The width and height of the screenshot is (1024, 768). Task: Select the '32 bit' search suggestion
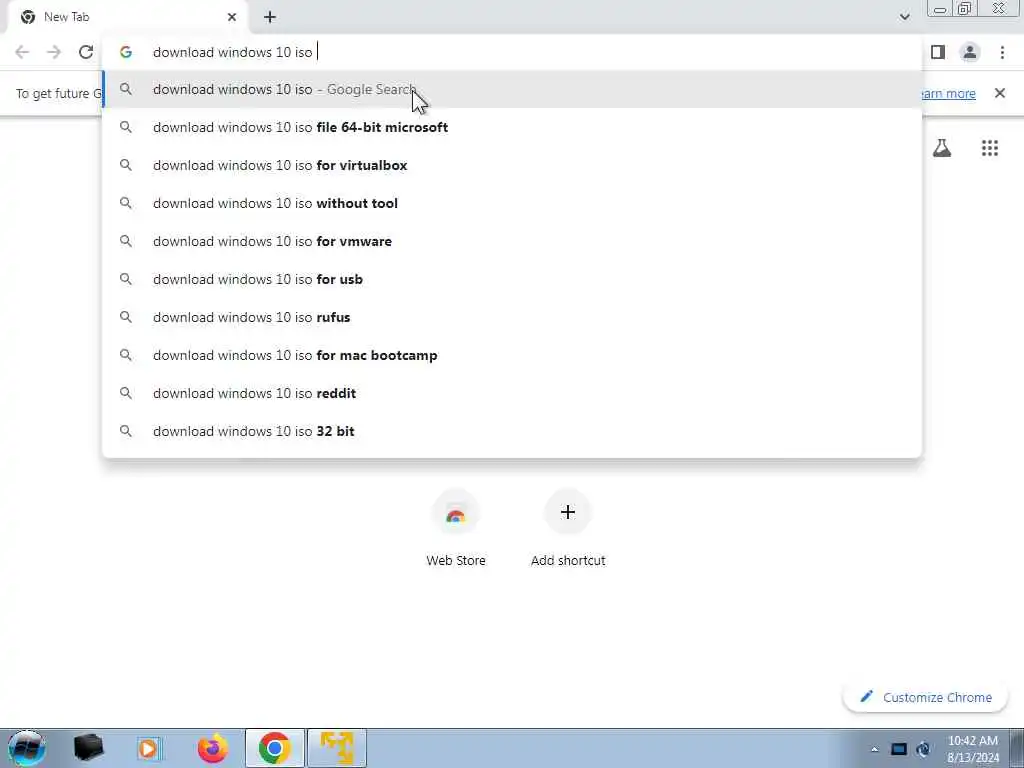pos(512,431)
